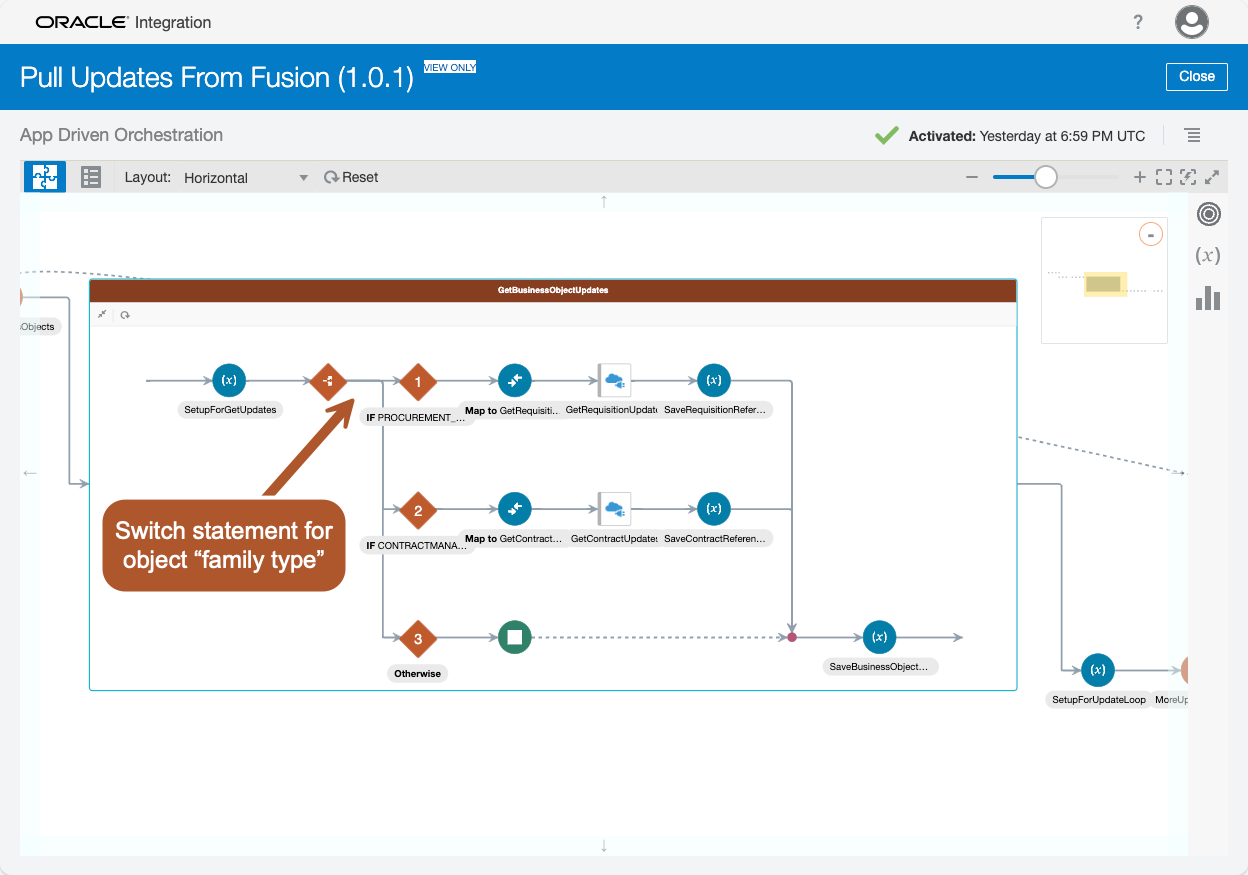The image size is (1248, 875).
Task: Open the user profile avatar menu
Action: [1192, 22]
